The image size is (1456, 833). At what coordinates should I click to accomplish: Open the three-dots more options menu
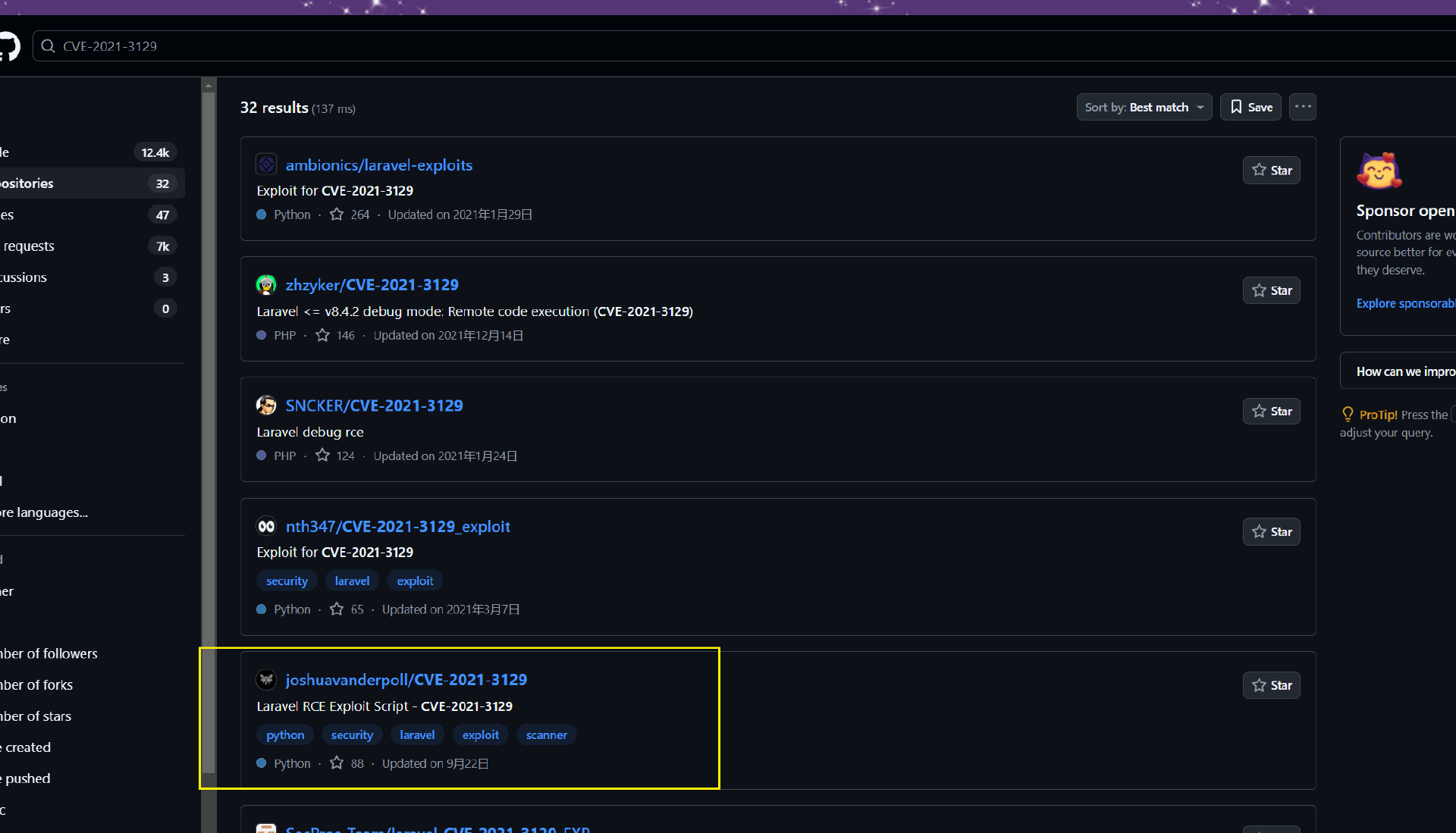pyautogui.click(x=1303, y=107)
